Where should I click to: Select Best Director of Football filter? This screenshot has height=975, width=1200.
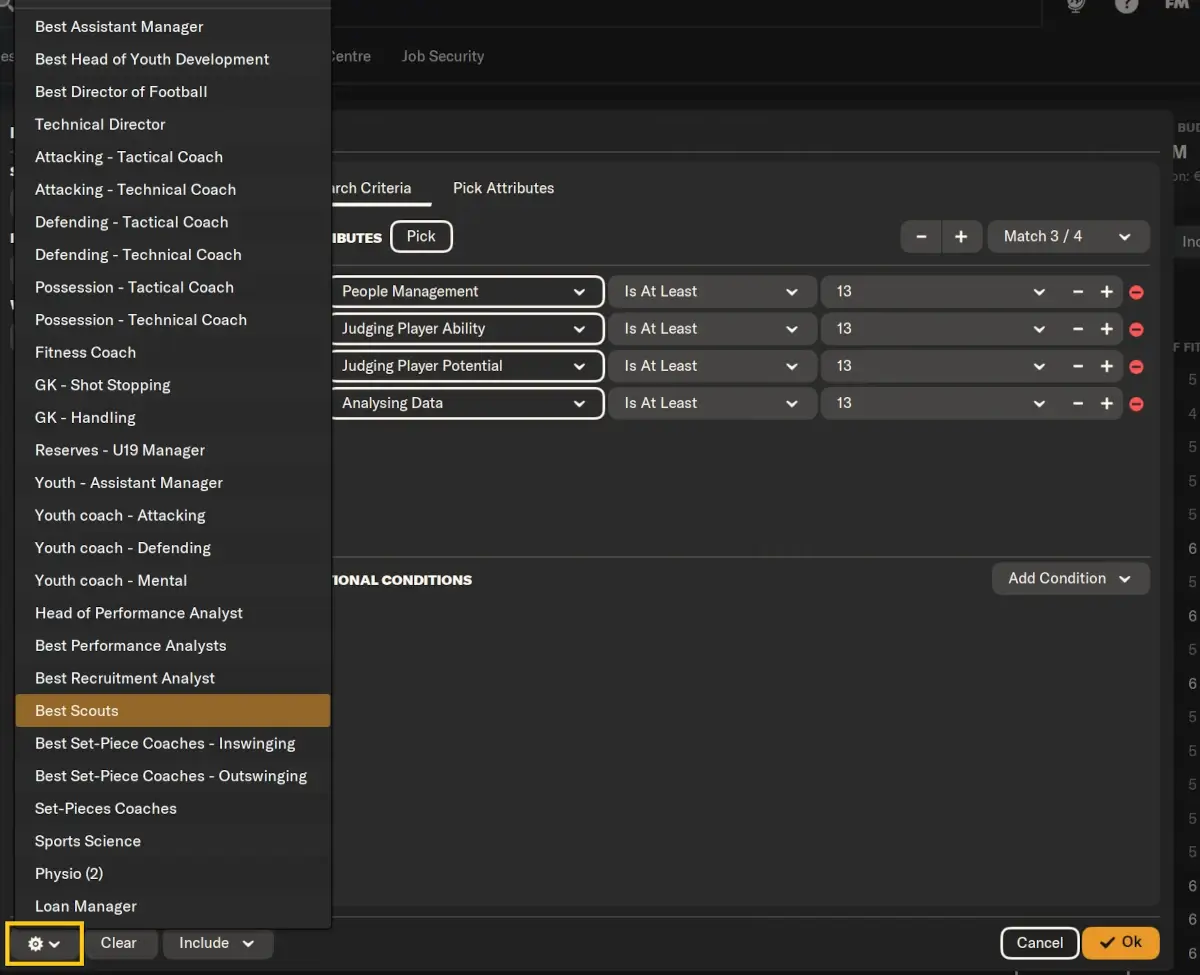point(173,92)
